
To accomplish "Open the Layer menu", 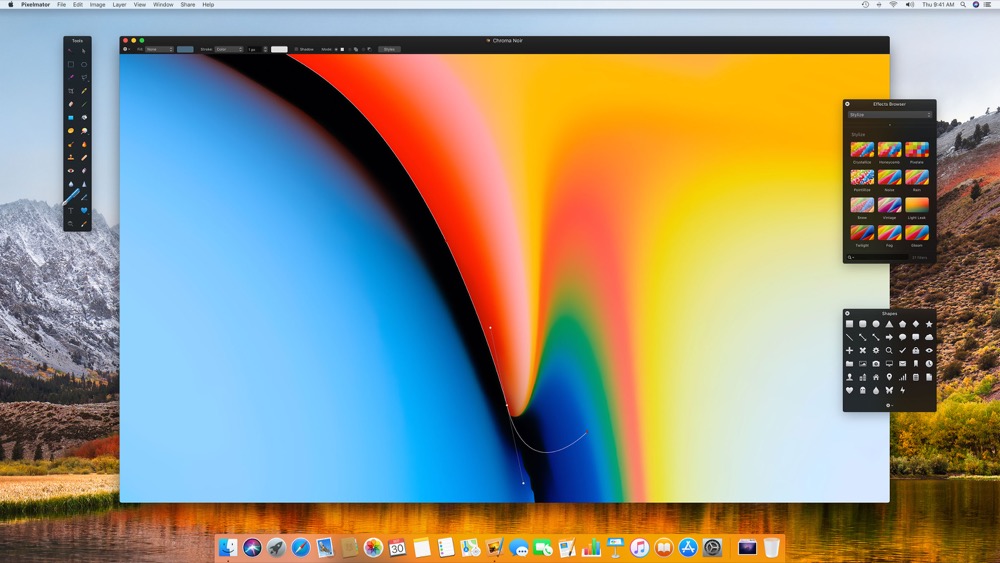I will click(119, 5).
